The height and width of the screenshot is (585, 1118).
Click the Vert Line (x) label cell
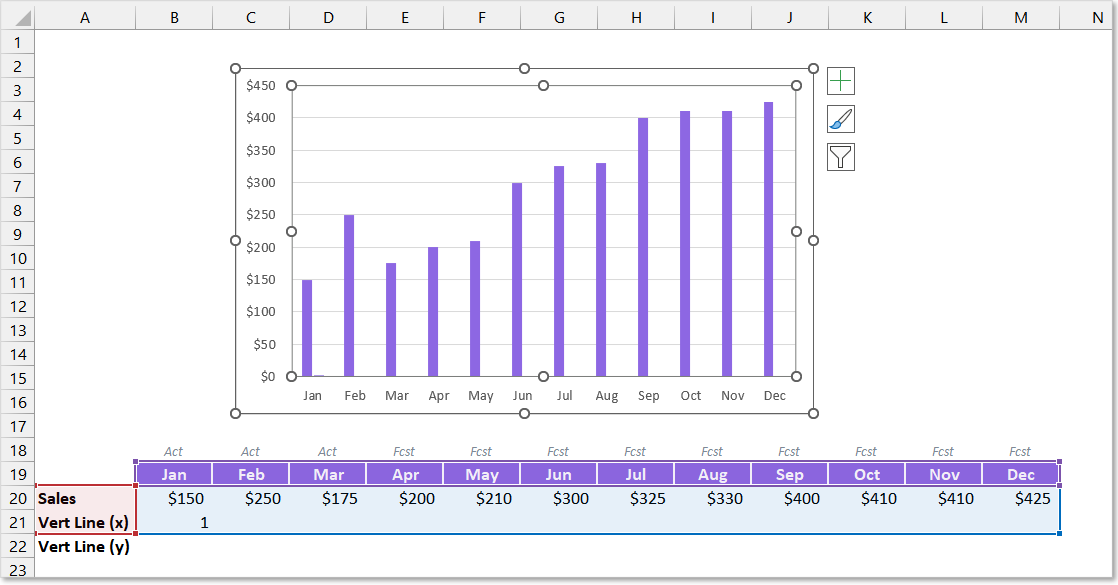coord(85,522)
